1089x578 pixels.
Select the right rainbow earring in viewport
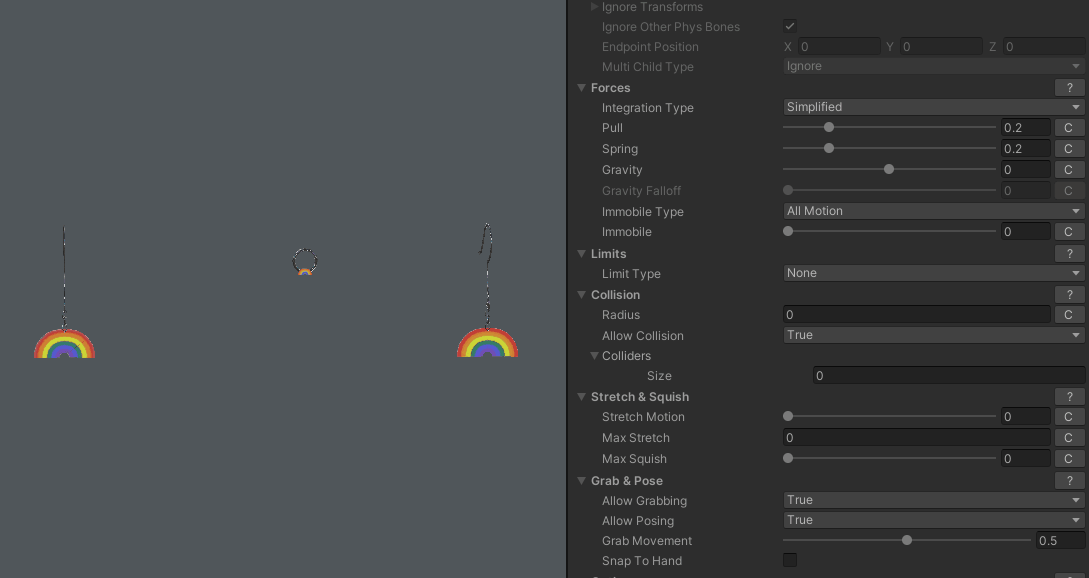tap(487, 343)
